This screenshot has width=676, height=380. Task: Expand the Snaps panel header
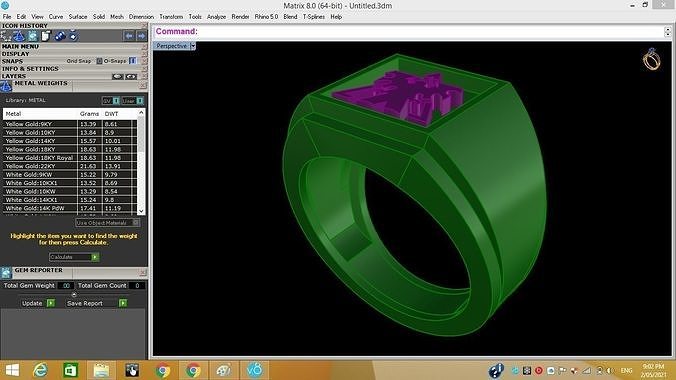click(x=12, y=61)
